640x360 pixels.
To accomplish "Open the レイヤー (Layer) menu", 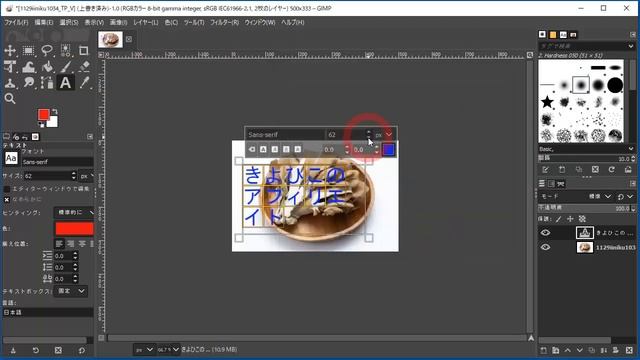I will [x=145, y=22].
